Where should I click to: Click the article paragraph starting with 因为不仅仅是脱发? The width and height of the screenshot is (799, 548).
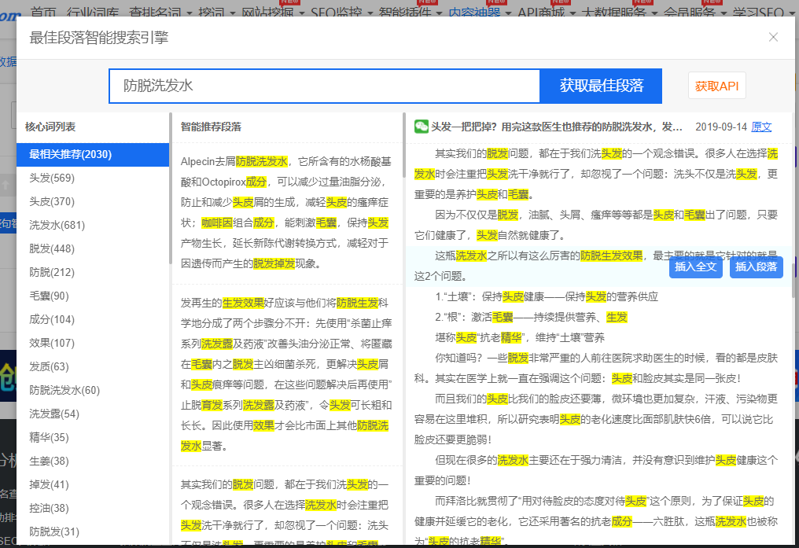[596, 225]
